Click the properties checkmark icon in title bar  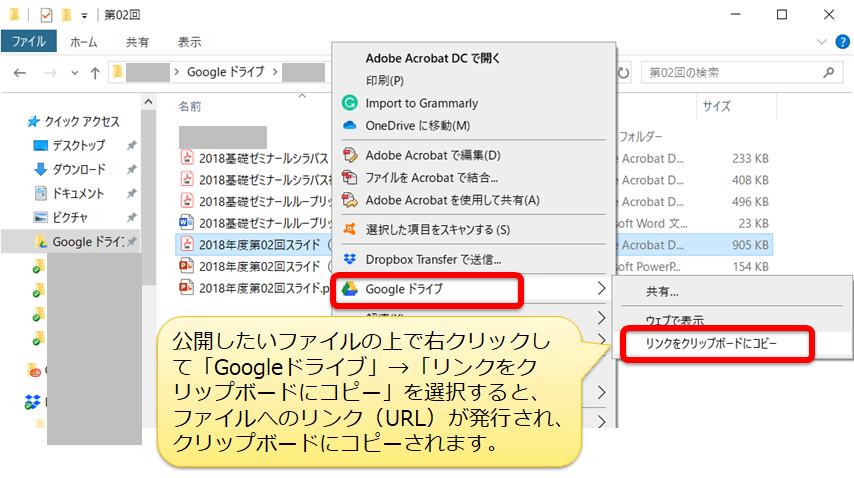[x=46, y=15]
